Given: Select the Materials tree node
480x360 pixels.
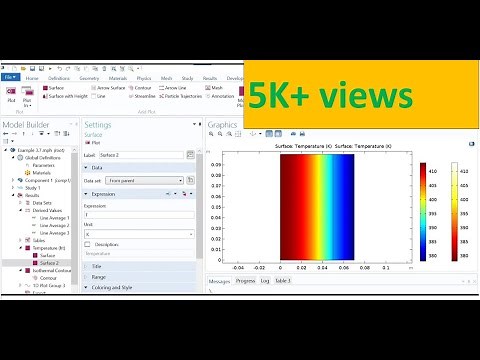Looking at the screenshot, I should (38, 173).
